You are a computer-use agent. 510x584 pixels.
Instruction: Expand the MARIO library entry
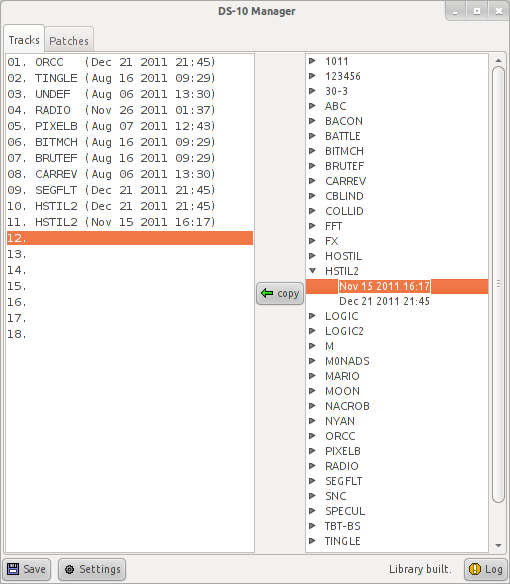tap(312, 376)
